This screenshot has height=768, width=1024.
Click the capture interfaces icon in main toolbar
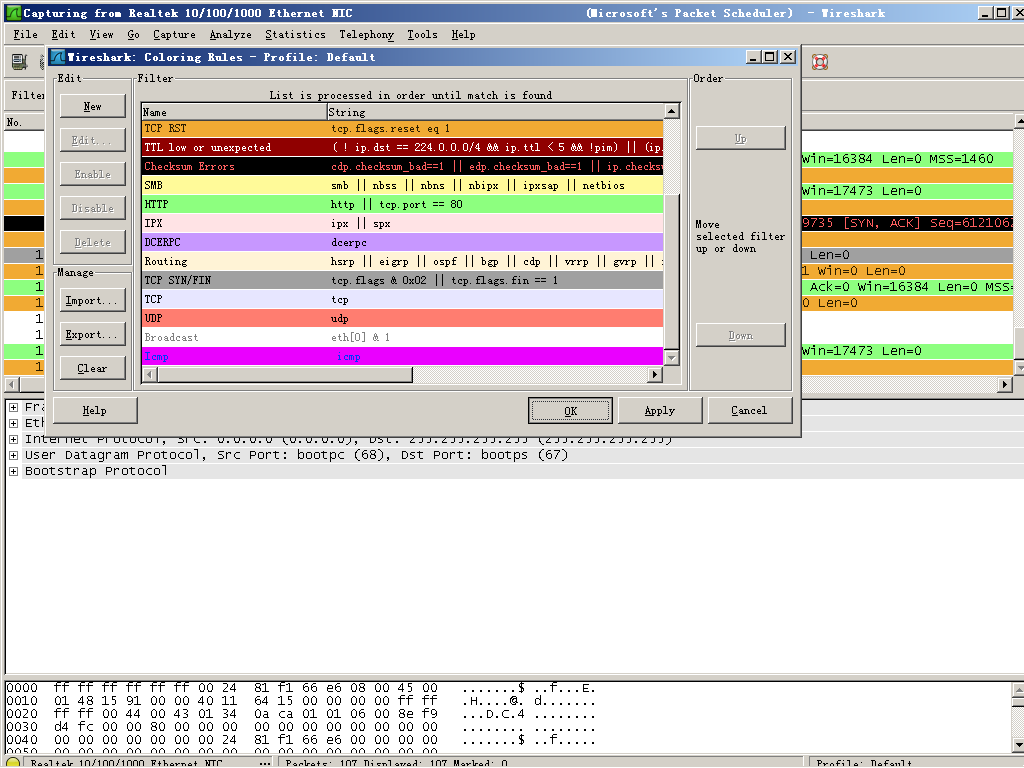coord(20,61)
